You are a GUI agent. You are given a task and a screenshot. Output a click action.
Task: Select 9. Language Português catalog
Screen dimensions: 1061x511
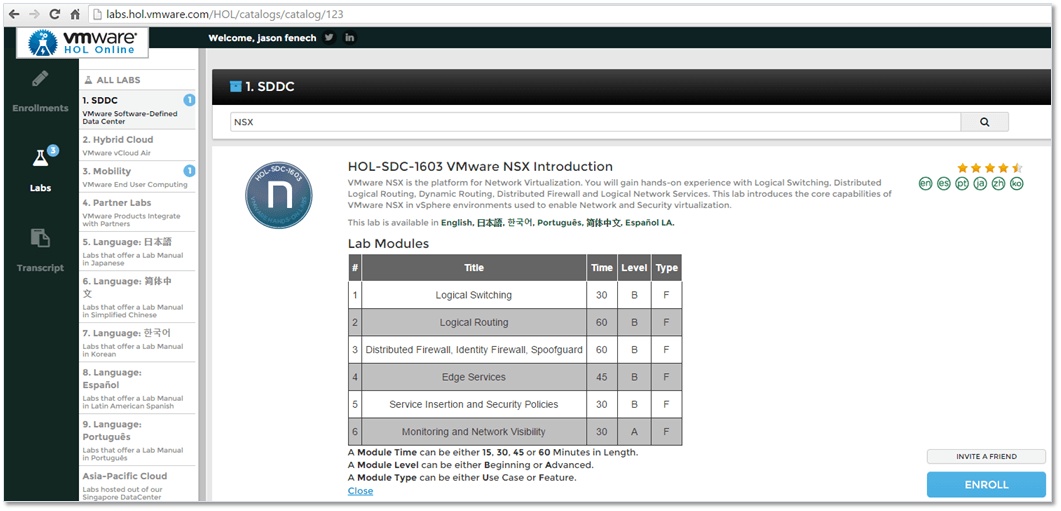click(x=137, y=440)
